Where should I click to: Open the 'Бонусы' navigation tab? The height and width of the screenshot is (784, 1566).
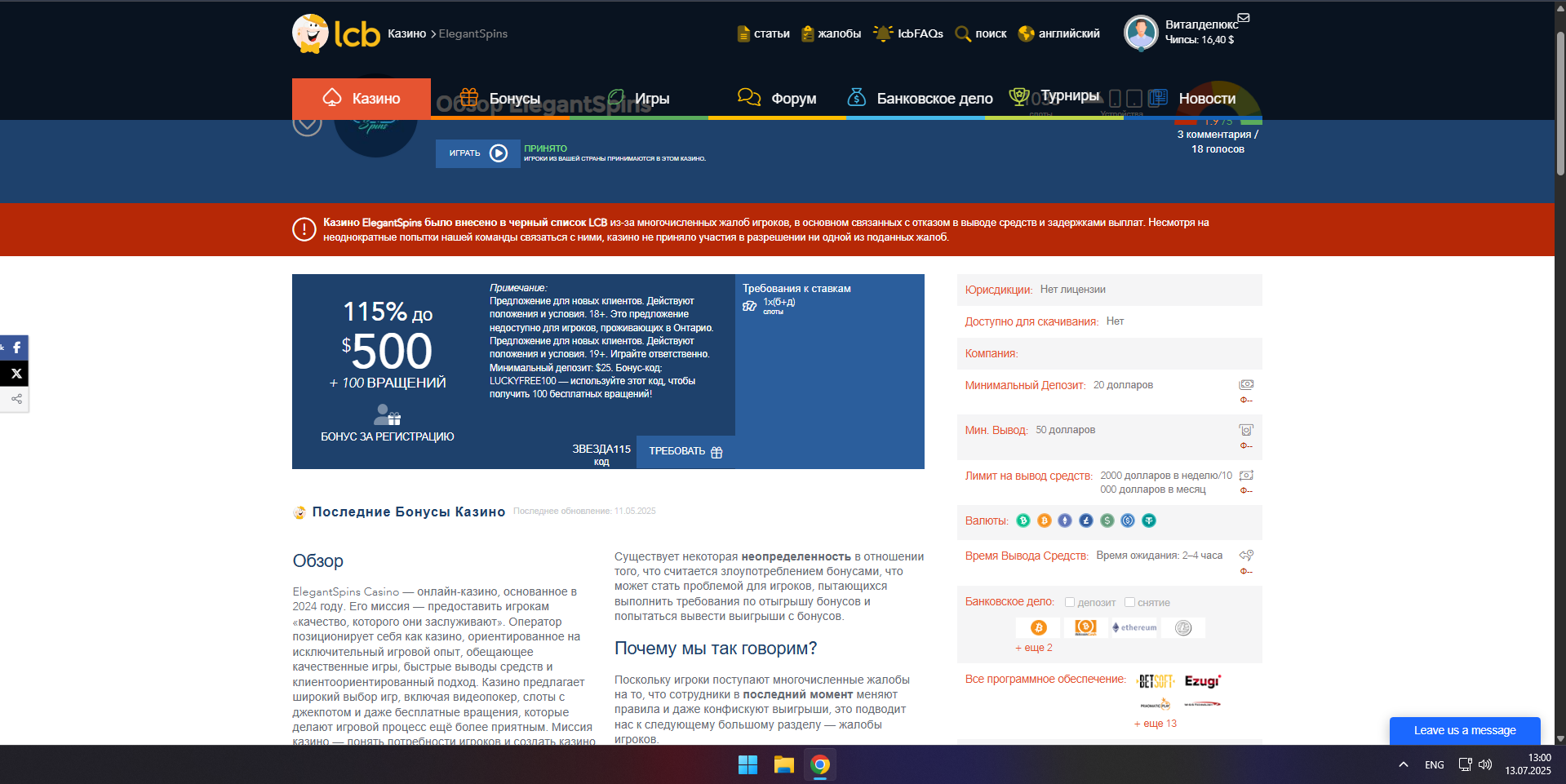click(x=499, y=99)
